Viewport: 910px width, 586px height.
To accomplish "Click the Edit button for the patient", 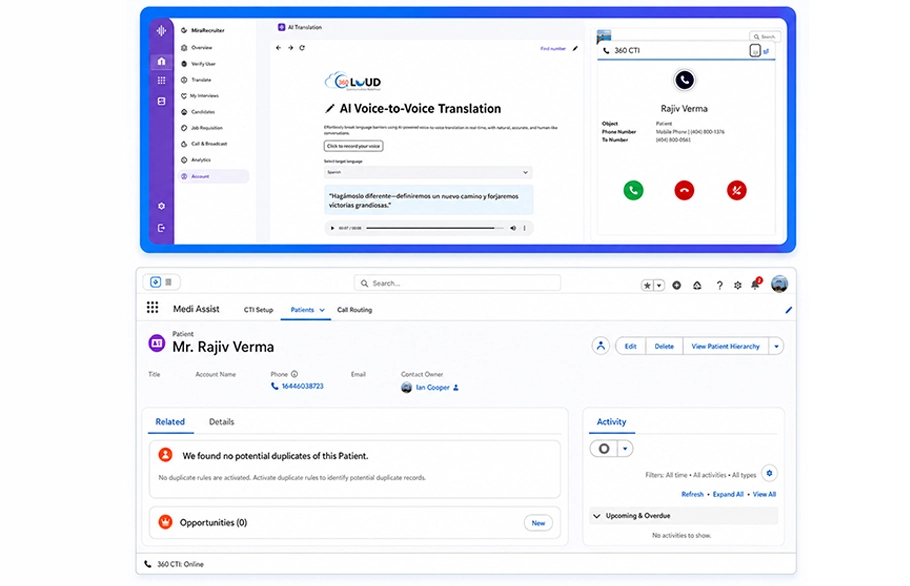I will (630, 346).
